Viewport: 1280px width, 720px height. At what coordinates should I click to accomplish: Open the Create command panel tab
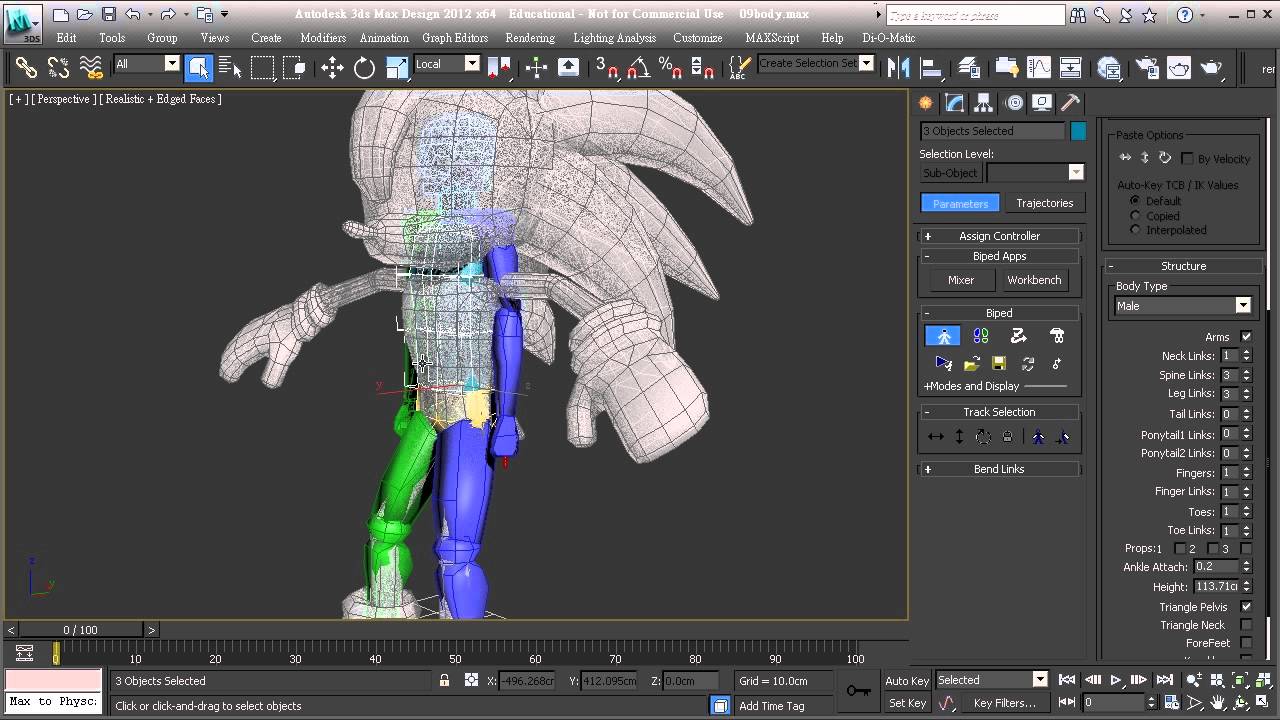click(926, 103)
